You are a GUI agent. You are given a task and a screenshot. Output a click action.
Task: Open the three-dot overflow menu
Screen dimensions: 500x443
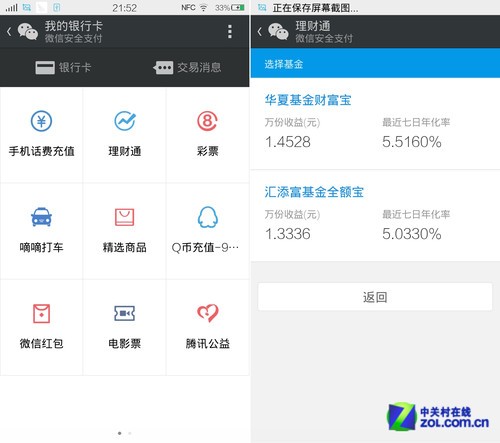[230, 32]
